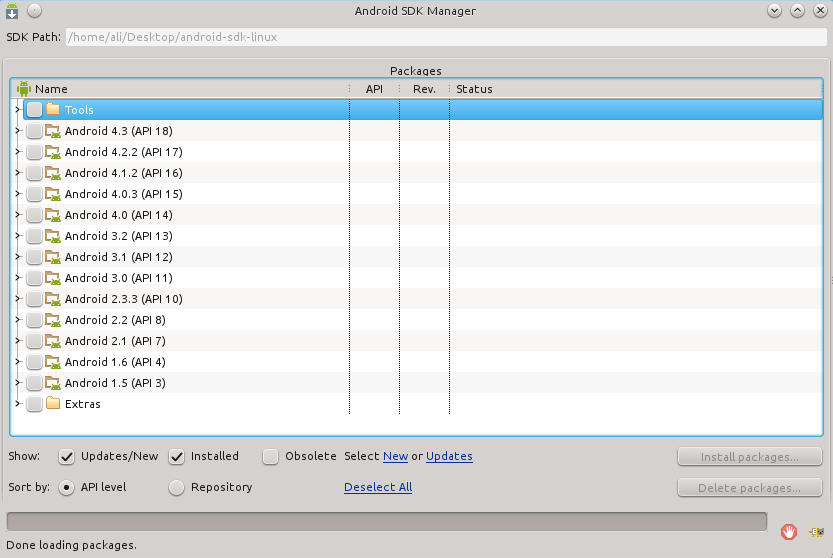Click the Android 4.0 (API 14) platform icon
The height and width of the screenshot is (558, 833).
coord(53,215)
